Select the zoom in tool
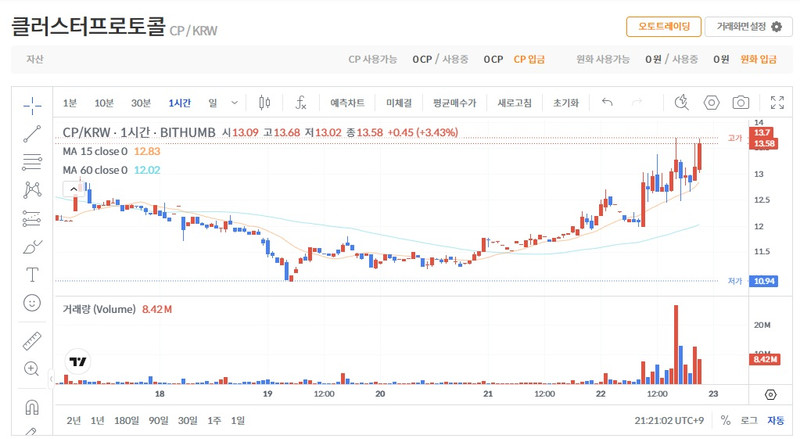Viewport: 800px width, 439px height. (x=32, y=369)
